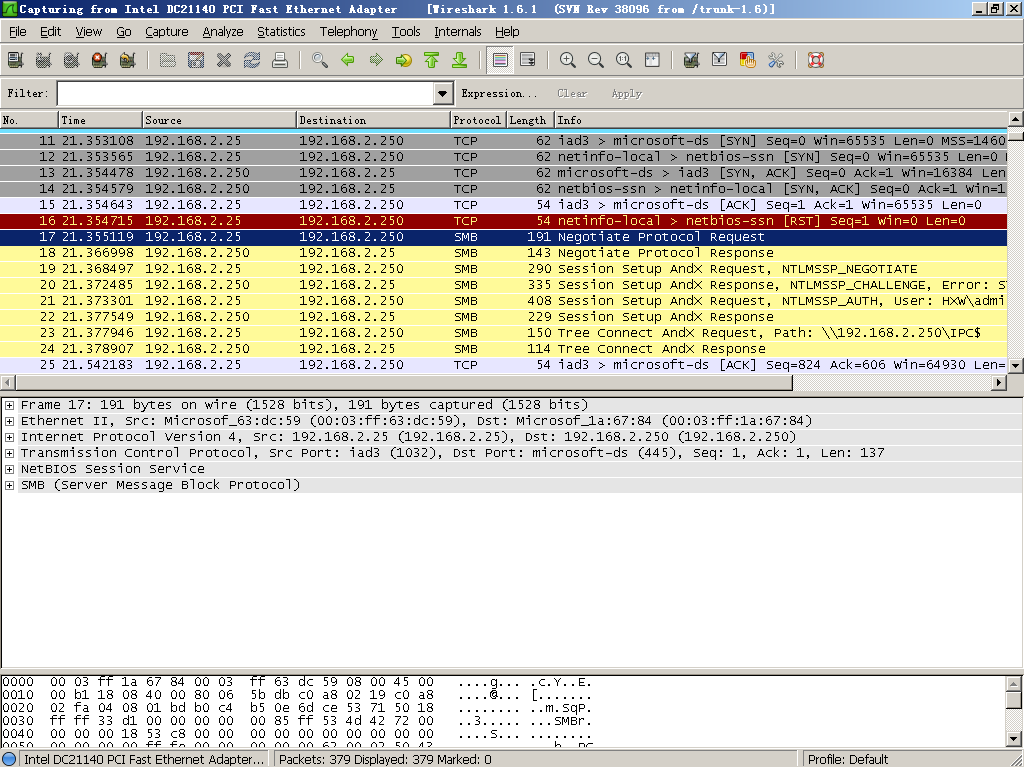Expand the Frame 17 tree node
The height and width of the screenshot is (768, 1024).
tap(9, 405)
